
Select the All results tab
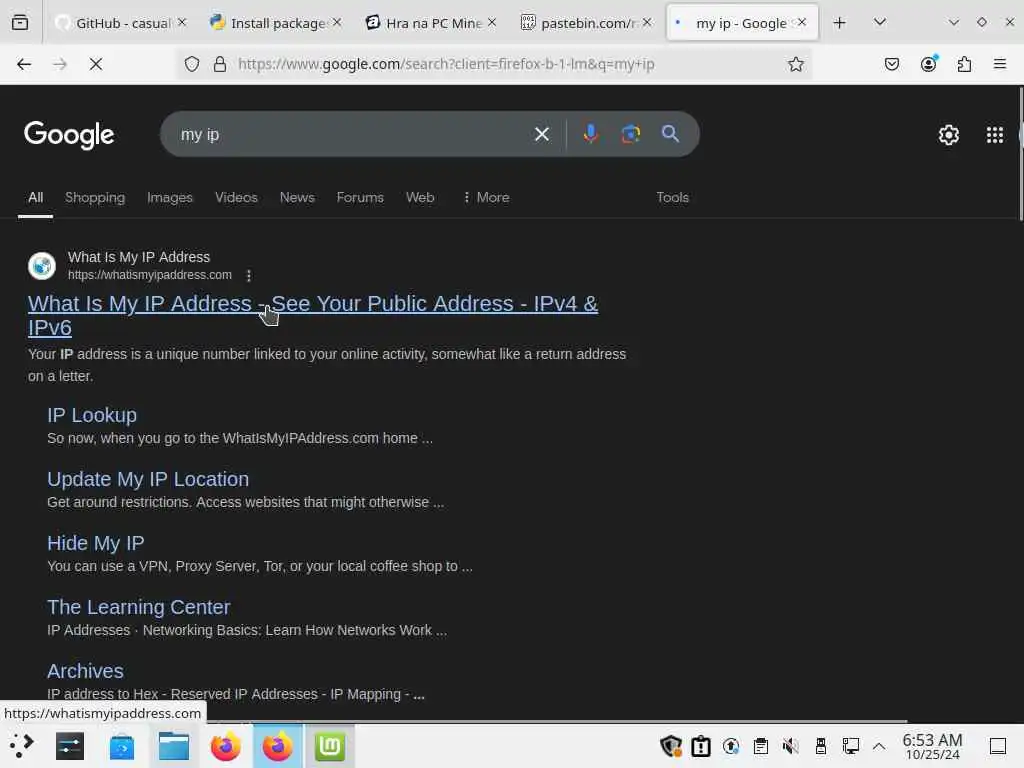point(36,197)
